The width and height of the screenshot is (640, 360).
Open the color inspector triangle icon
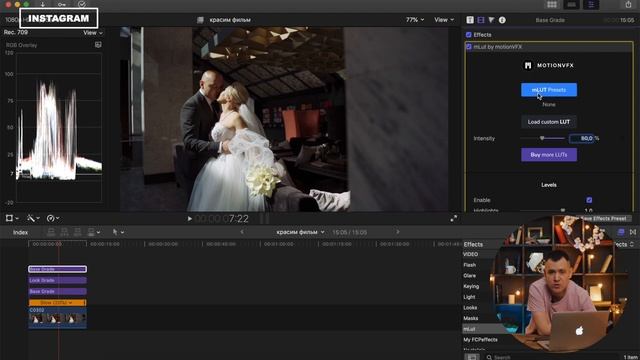coord(491,20)
